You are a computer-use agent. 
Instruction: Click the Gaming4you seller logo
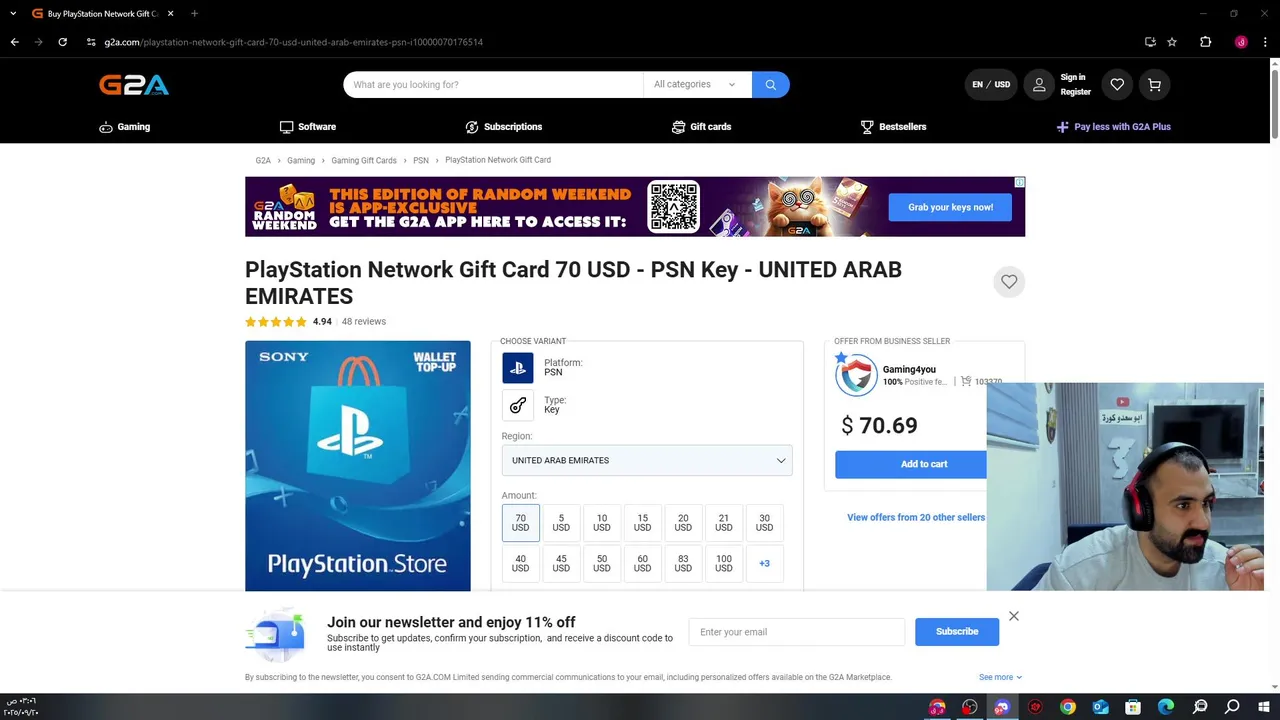[856, 375]
